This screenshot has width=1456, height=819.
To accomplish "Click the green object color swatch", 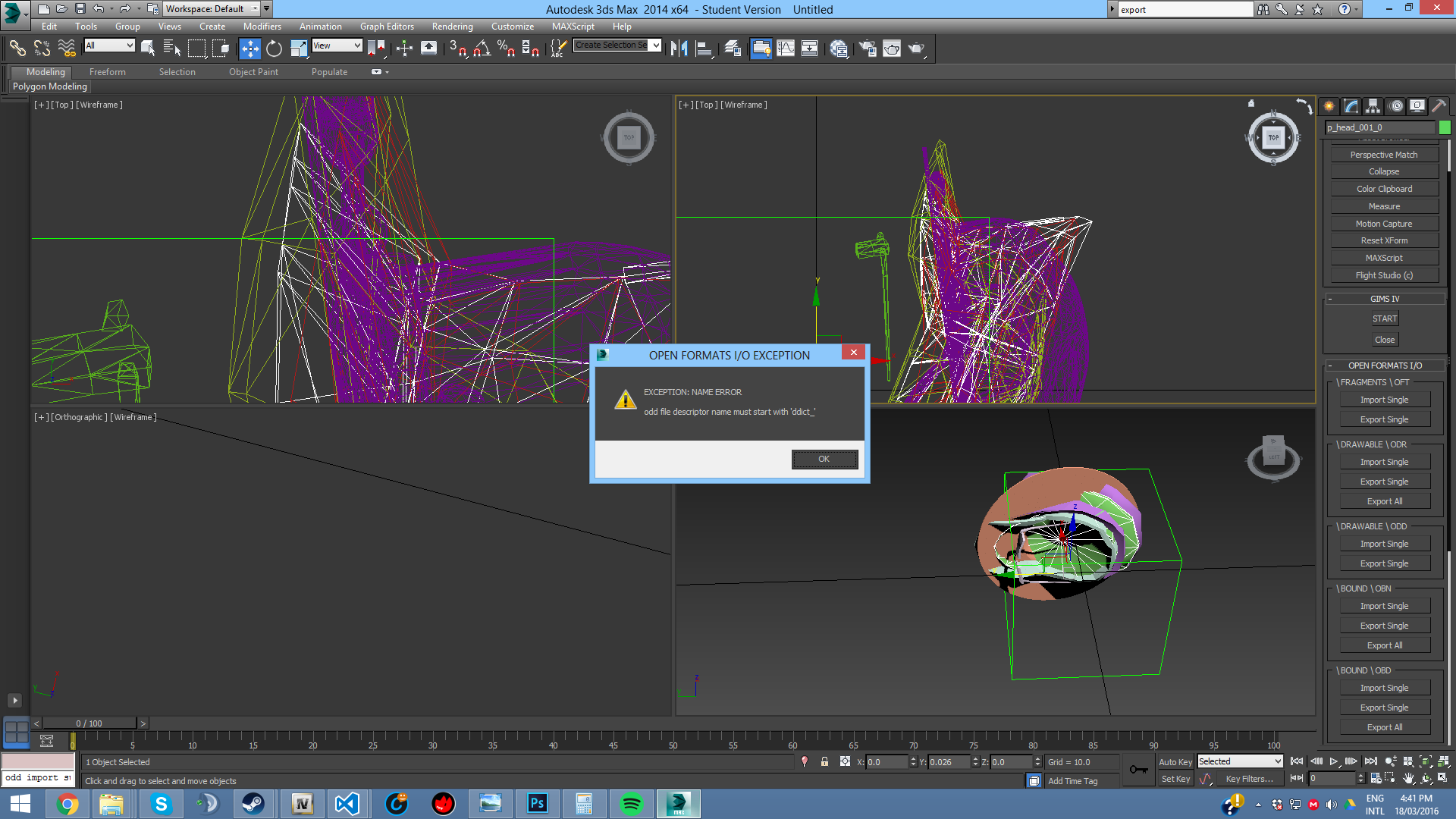I will pyautogui.click(x=1445, y=127).
